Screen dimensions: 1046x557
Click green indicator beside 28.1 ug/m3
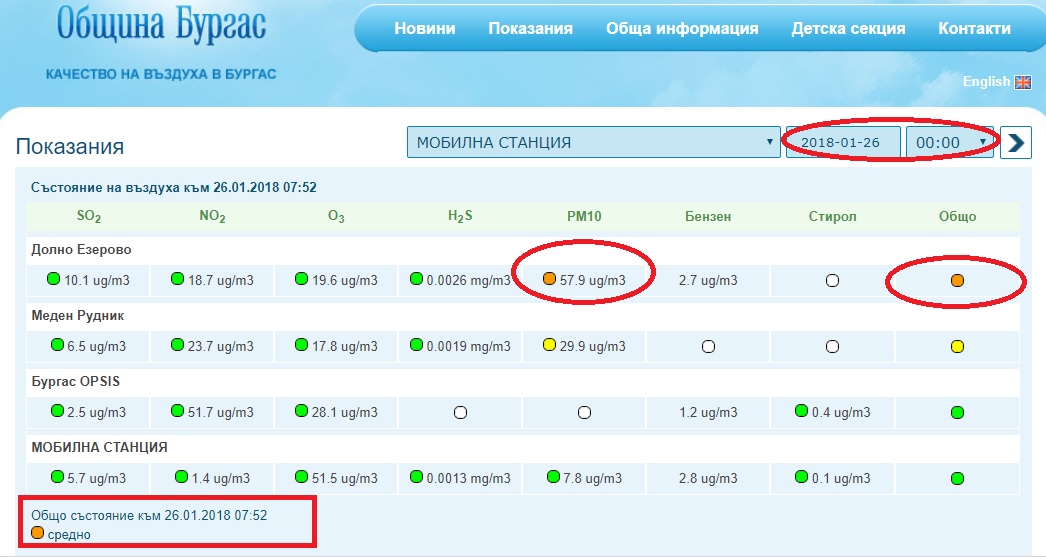302,411
